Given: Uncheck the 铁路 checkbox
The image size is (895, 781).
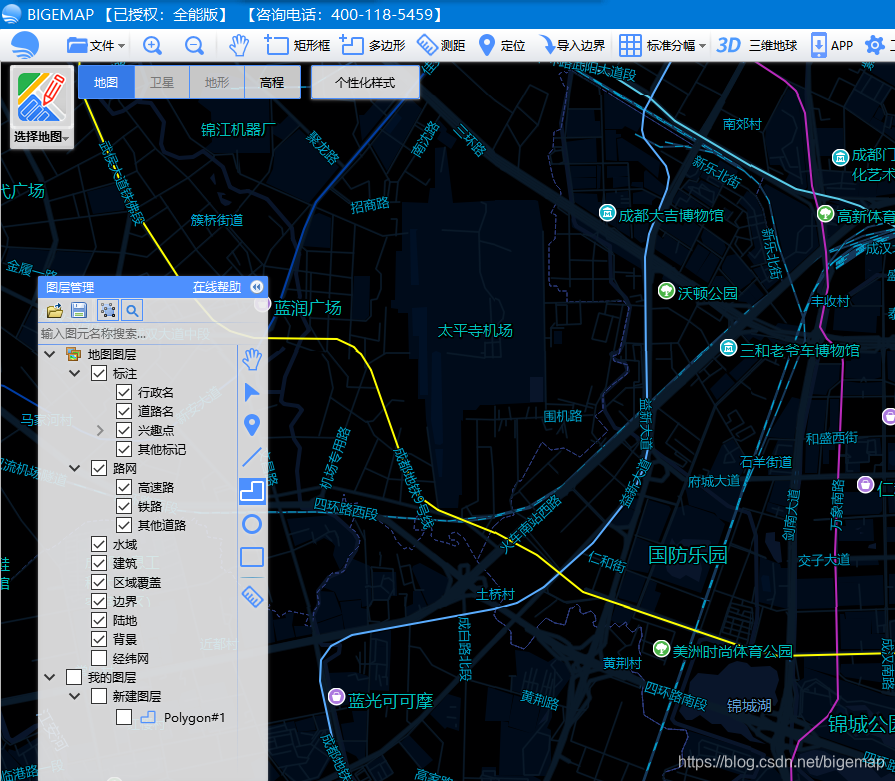Looking at the screenshot, I should click(x=124, y=506).
